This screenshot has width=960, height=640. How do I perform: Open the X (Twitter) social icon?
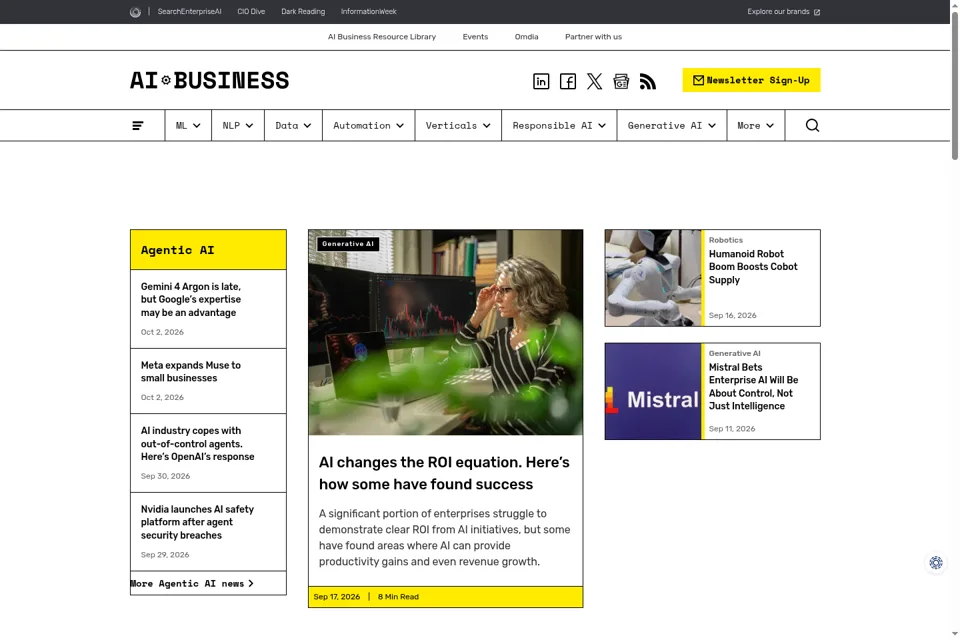(594, 81)
